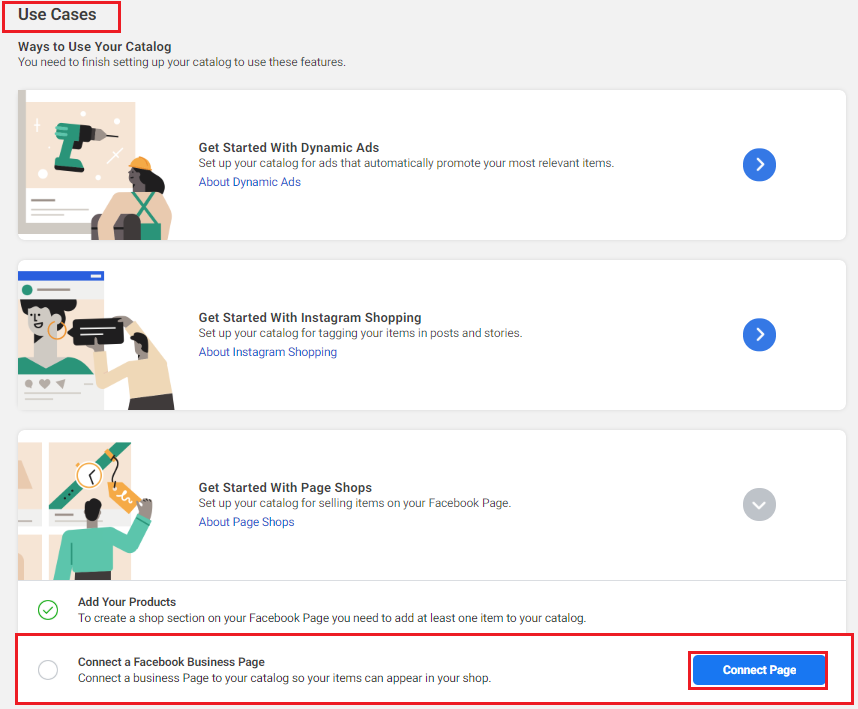
Task: Open the Instagram Shopping blue arrow button
Action: click(x=759, y=334)
